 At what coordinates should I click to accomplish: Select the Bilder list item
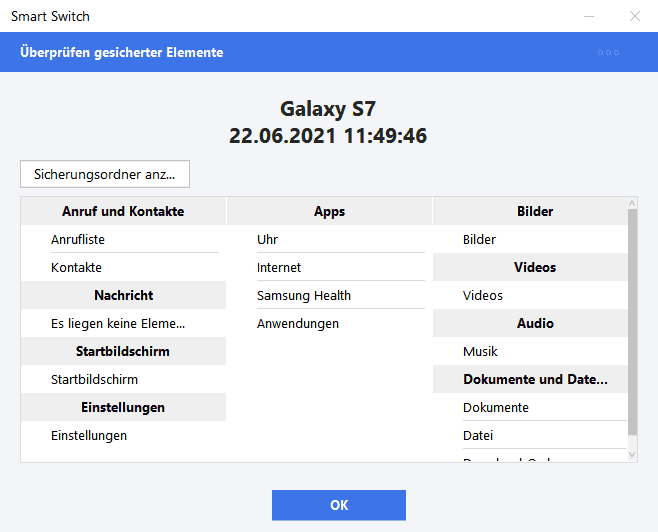point(530,240)
